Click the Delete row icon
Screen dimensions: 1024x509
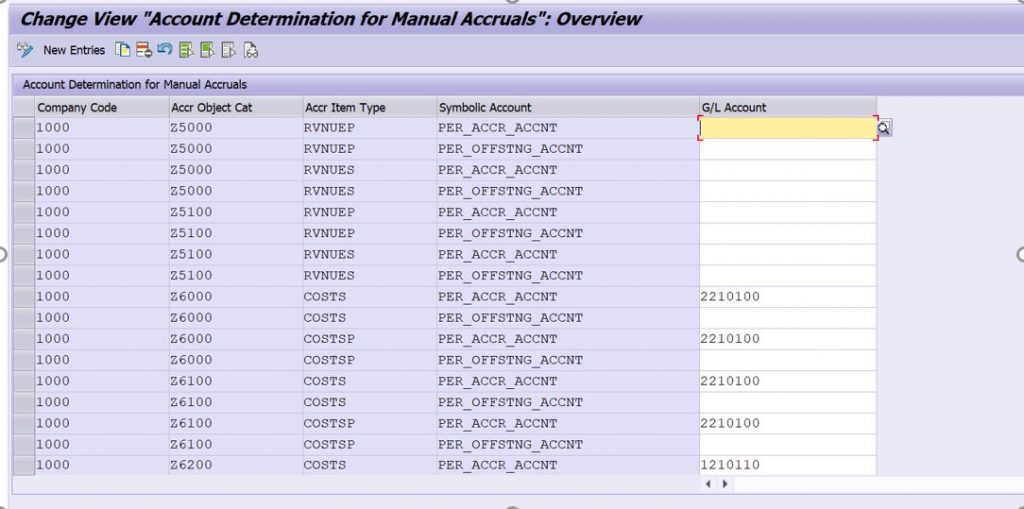[144, 50]
